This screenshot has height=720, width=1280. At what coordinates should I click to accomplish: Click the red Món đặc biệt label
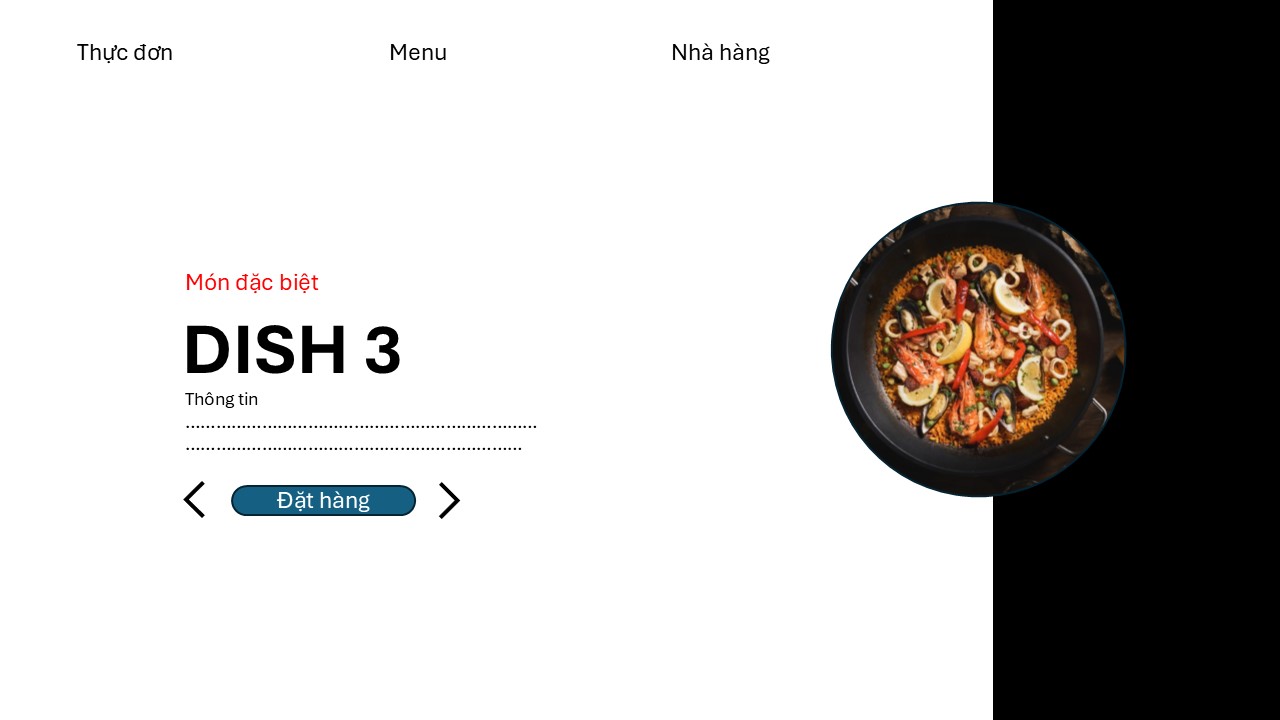(252, 283)
